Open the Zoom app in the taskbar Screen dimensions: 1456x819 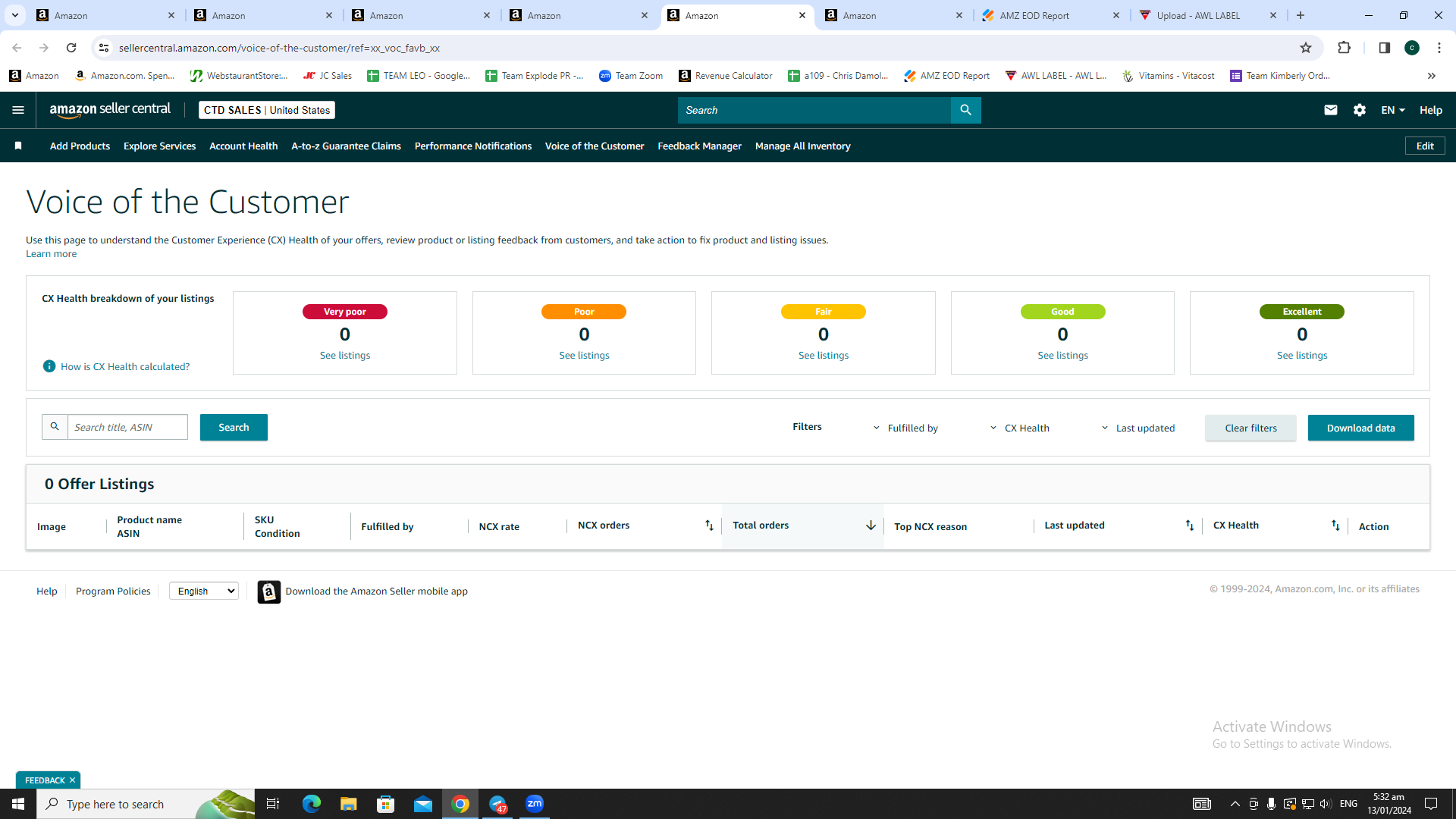tap(535, 804)
